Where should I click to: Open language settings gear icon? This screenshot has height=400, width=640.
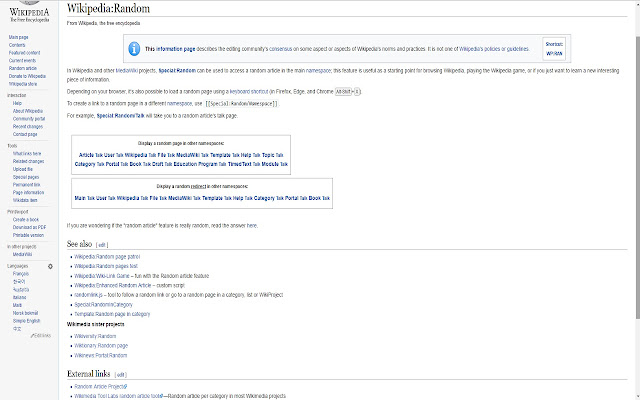click(x=50, y=266)
